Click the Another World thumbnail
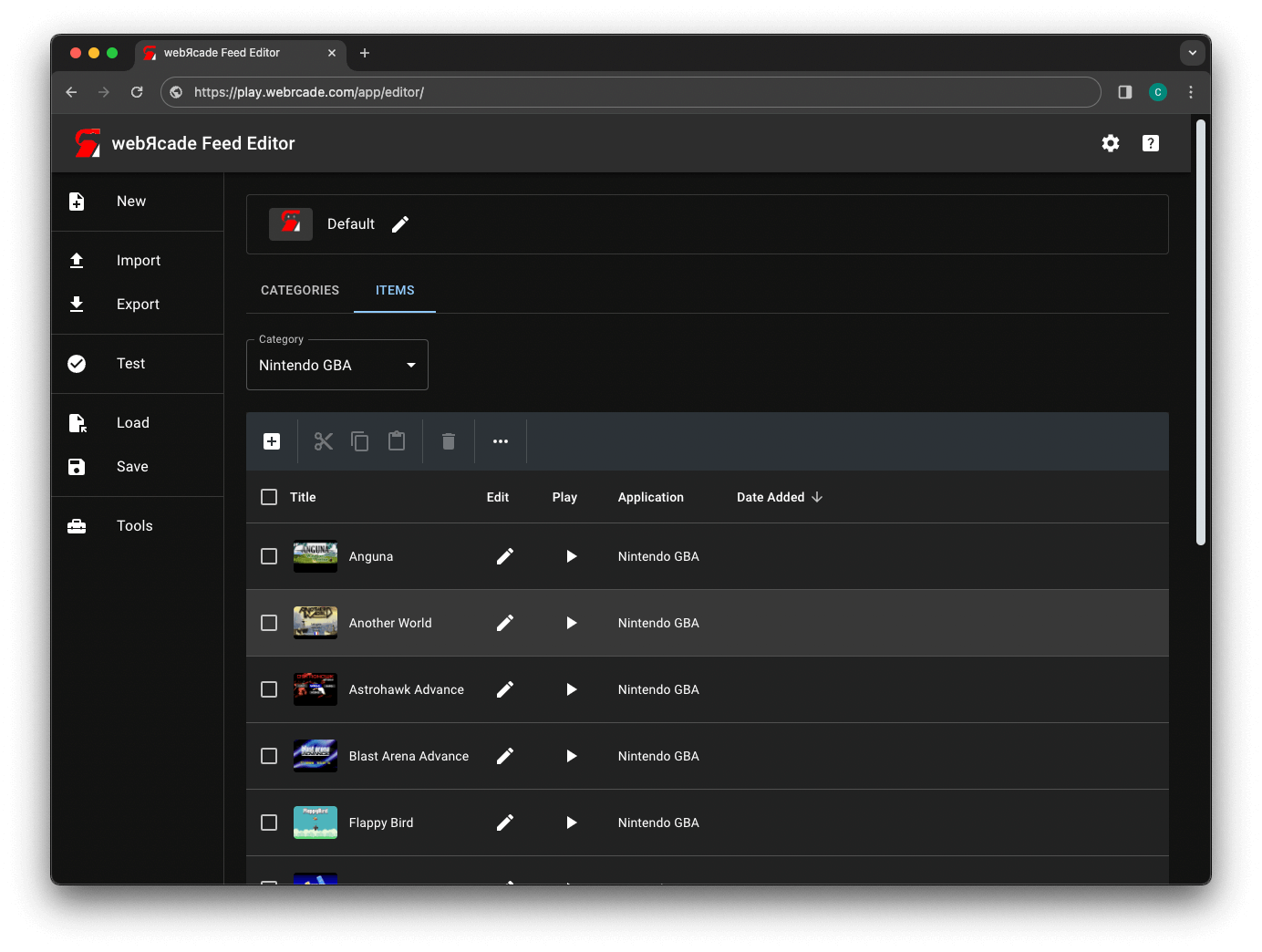This screenshot has width=1262, height=952. (x=315, y=623)
